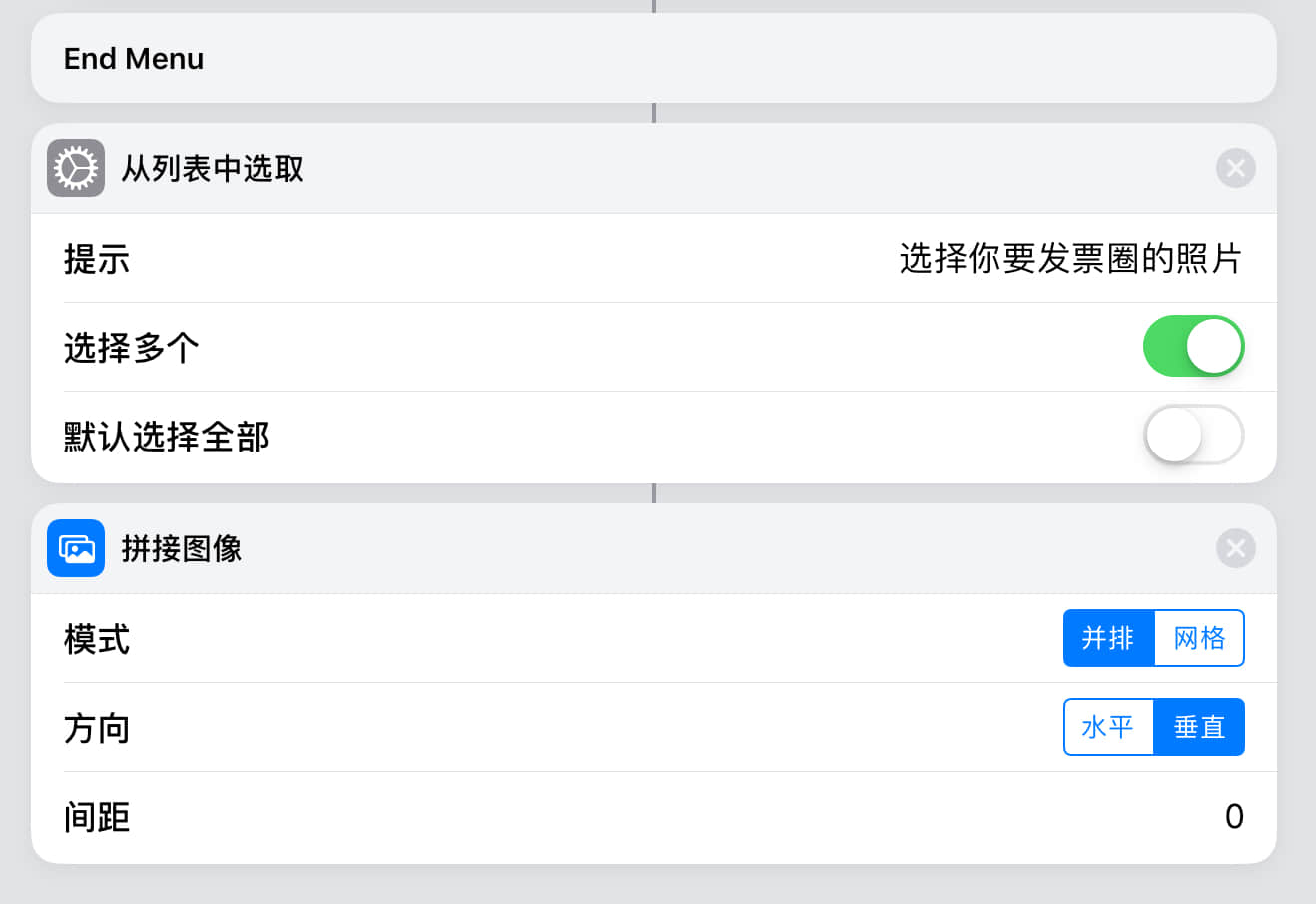The width and height of the screenshot is (1316, 904).
Task: Remove the 拼接图像 action
Action: tap(1235, 548)
